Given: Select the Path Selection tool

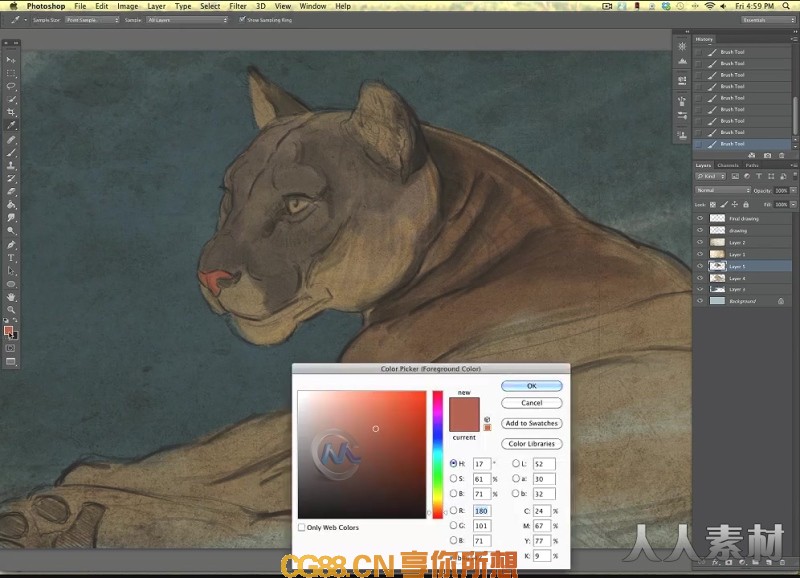Looking at the screenshot, I should [11, 271].
